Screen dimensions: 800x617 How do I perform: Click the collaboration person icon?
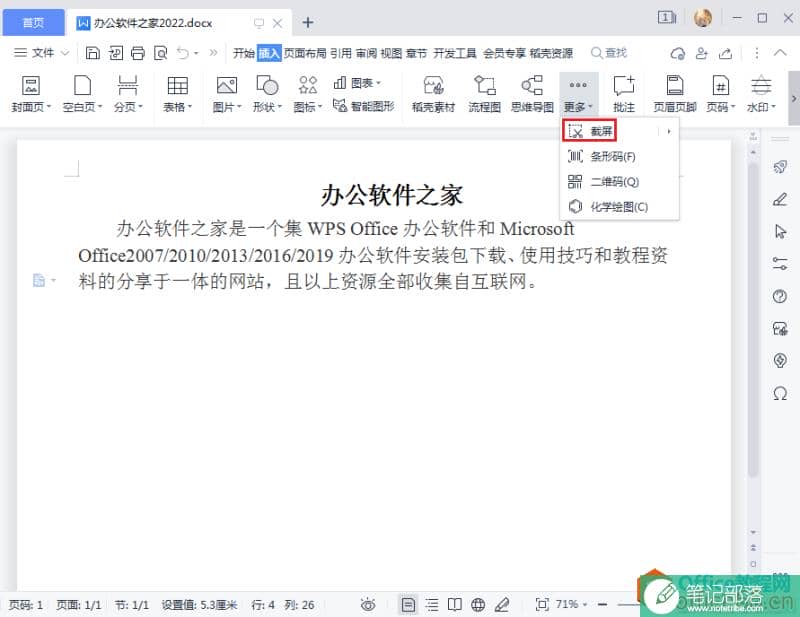[702, 53]
